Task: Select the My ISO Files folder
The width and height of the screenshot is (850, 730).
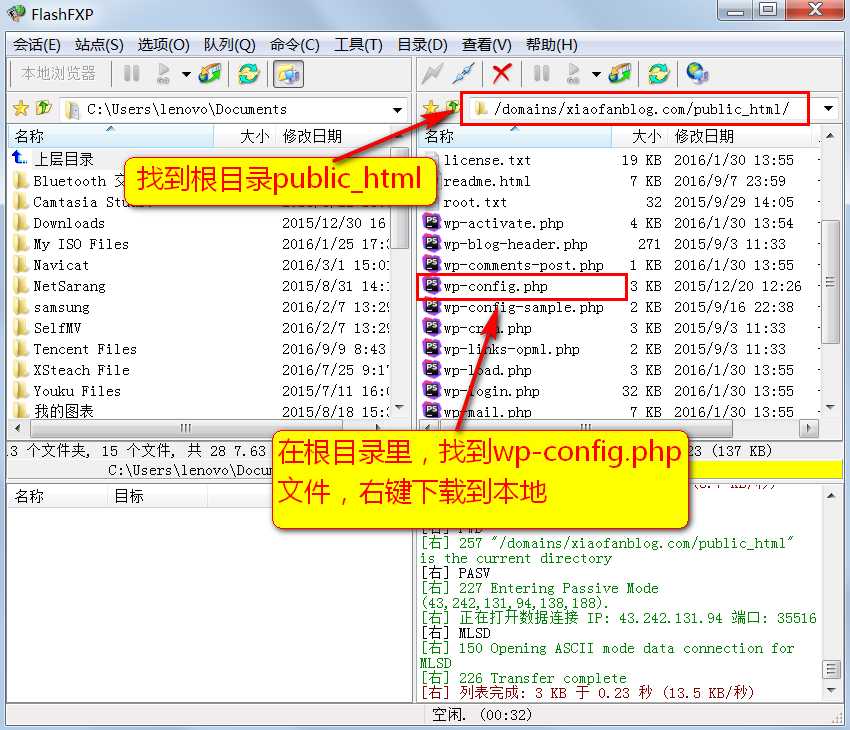Action: point(81,244)
